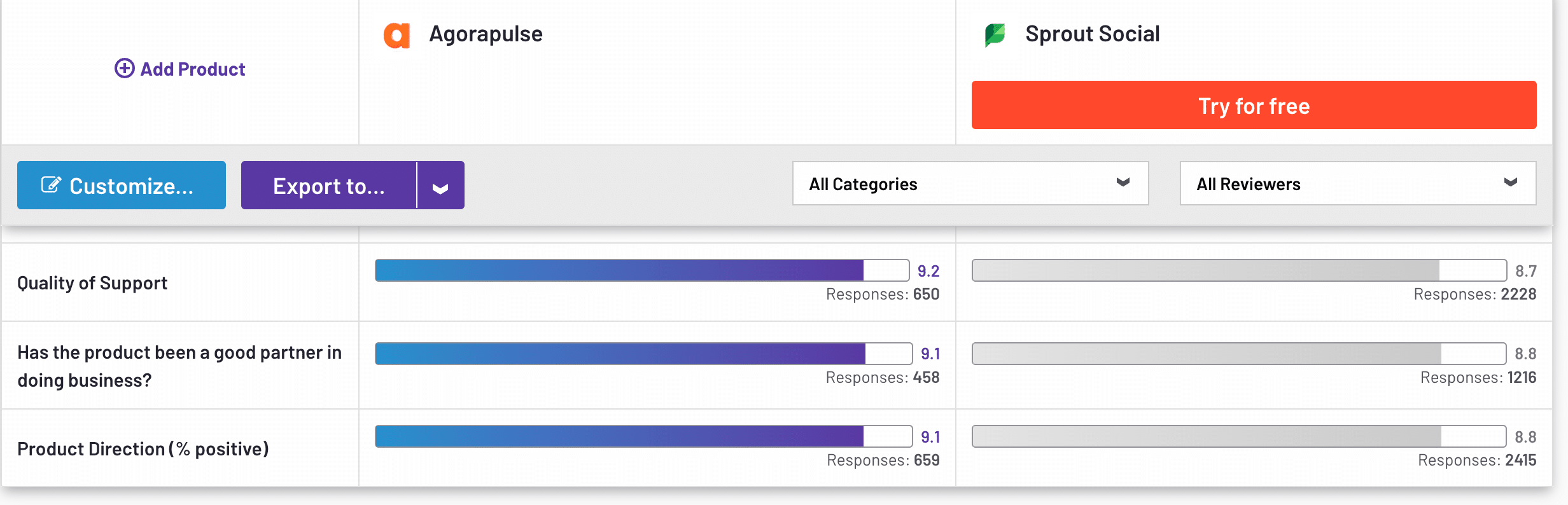
Task: Click the chevron on All Reviewers selector
Action: (x=1511, y=183)
